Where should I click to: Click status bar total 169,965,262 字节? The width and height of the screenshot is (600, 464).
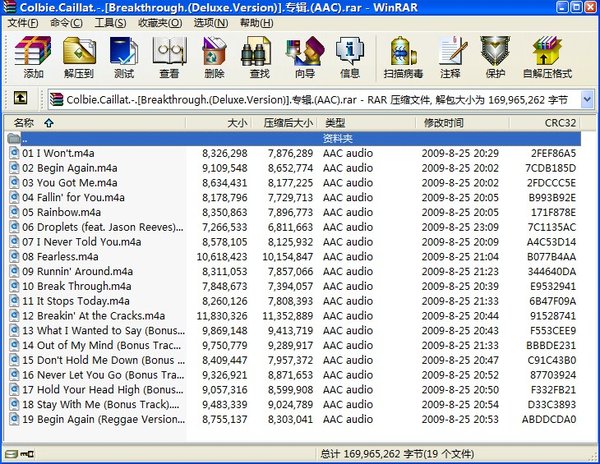click(397, 454)
